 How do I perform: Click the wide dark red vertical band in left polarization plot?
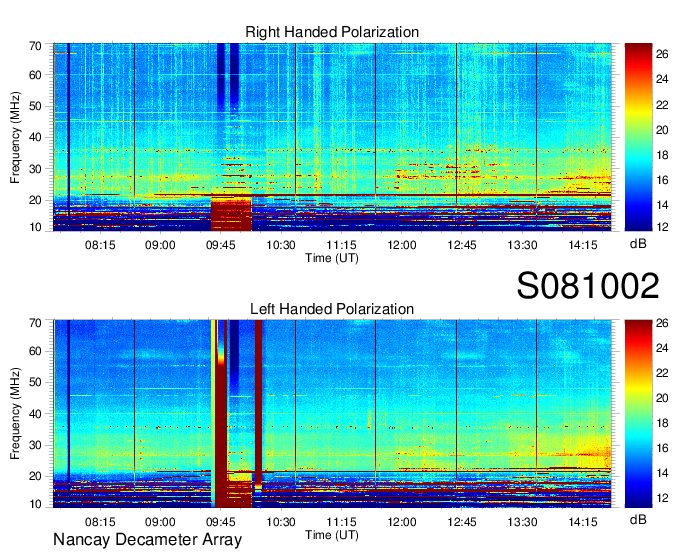point(221,414)
